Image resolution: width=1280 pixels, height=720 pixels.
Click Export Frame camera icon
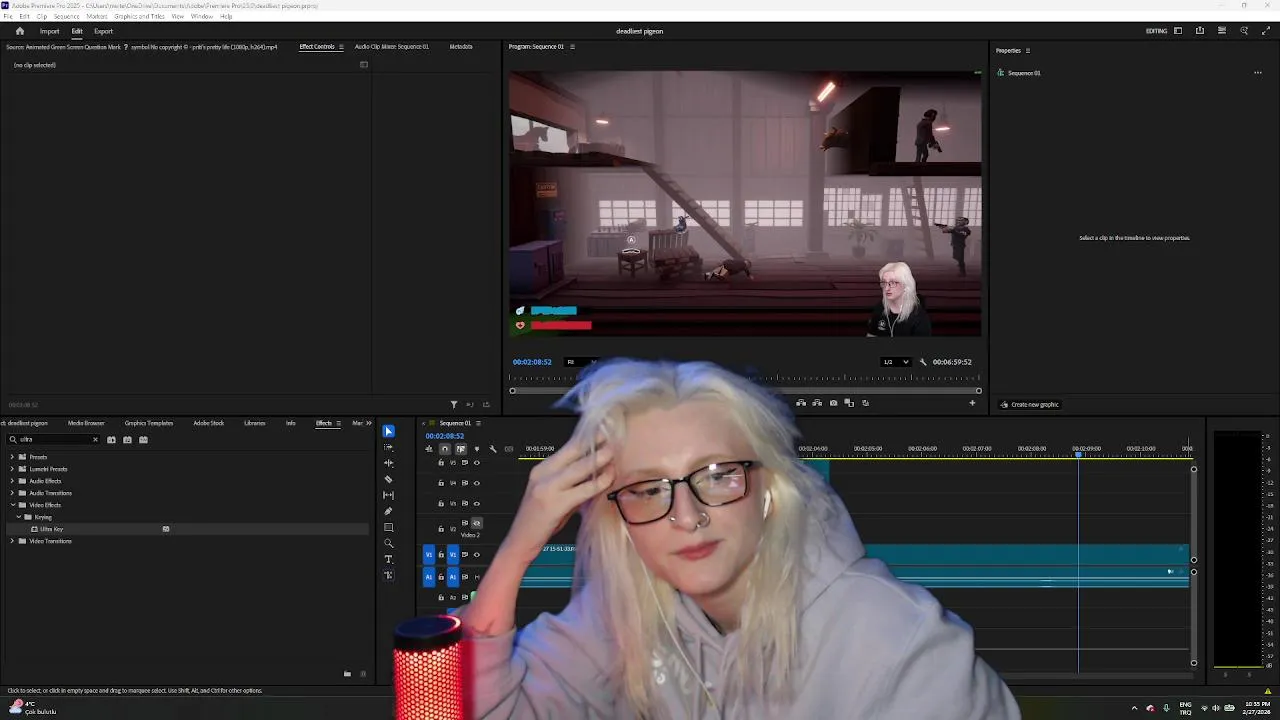[833, 403]
